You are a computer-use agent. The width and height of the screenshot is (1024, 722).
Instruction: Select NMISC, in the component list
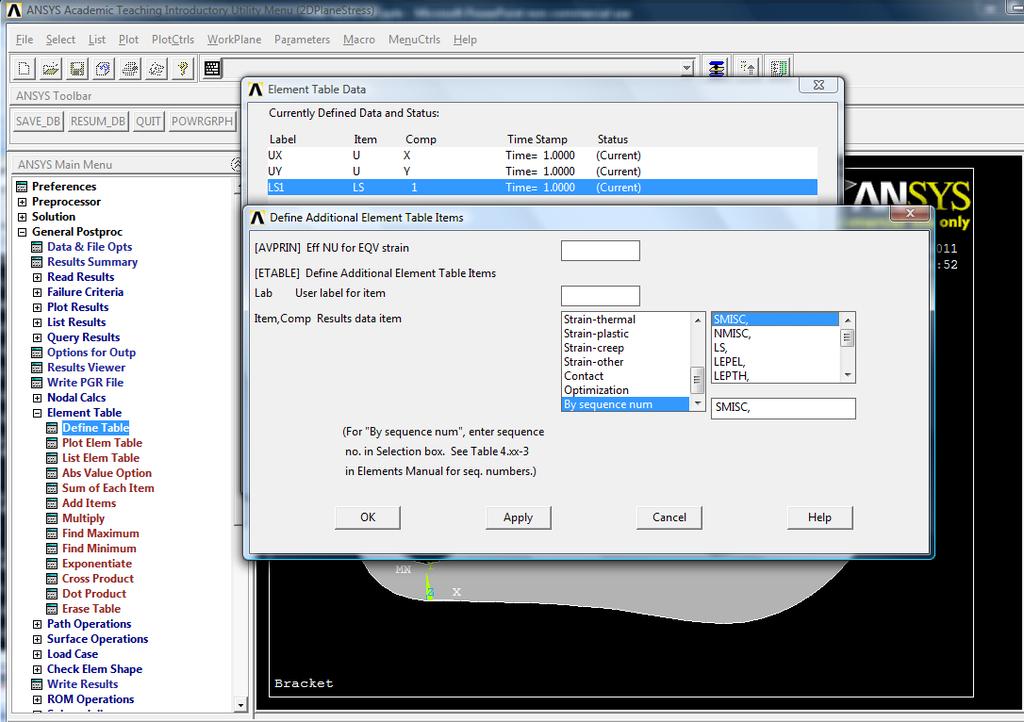click(775, 334)
